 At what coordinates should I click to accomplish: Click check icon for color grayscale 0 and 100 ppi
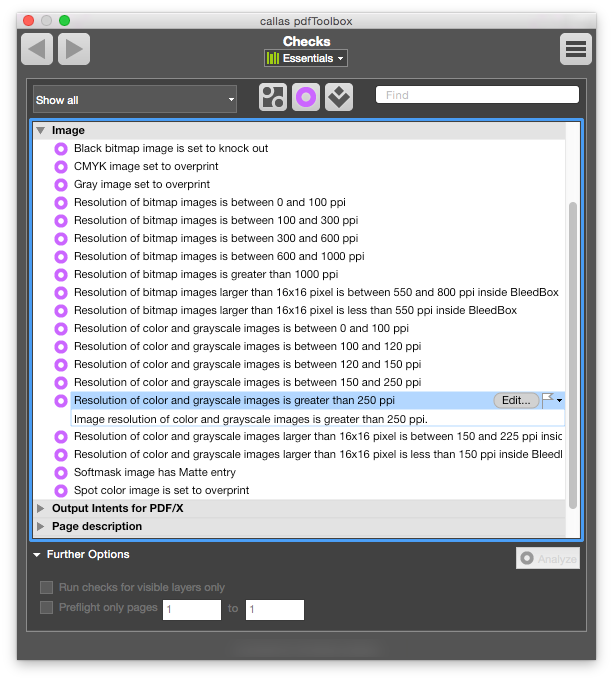(61, 329)
